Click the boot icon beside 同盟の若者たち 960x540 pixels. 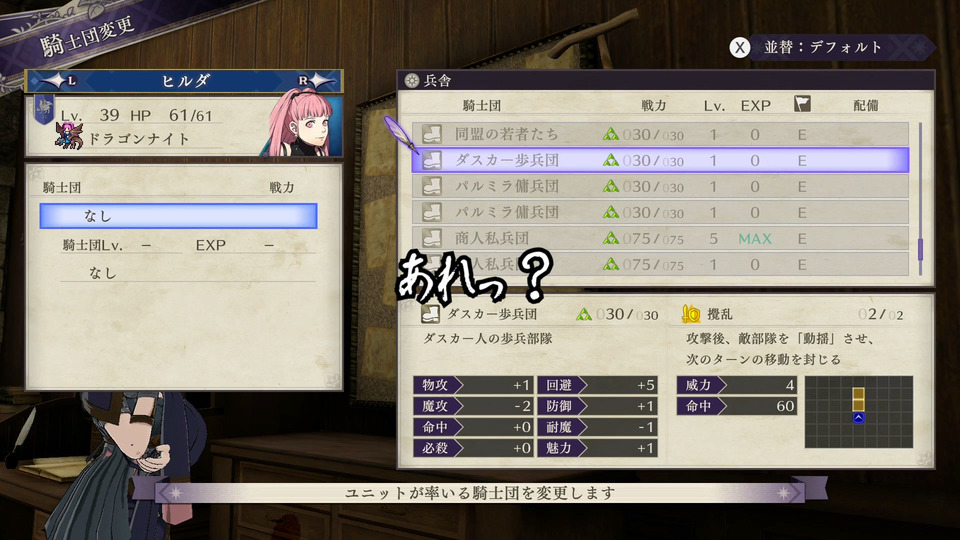tap(432, 134)
